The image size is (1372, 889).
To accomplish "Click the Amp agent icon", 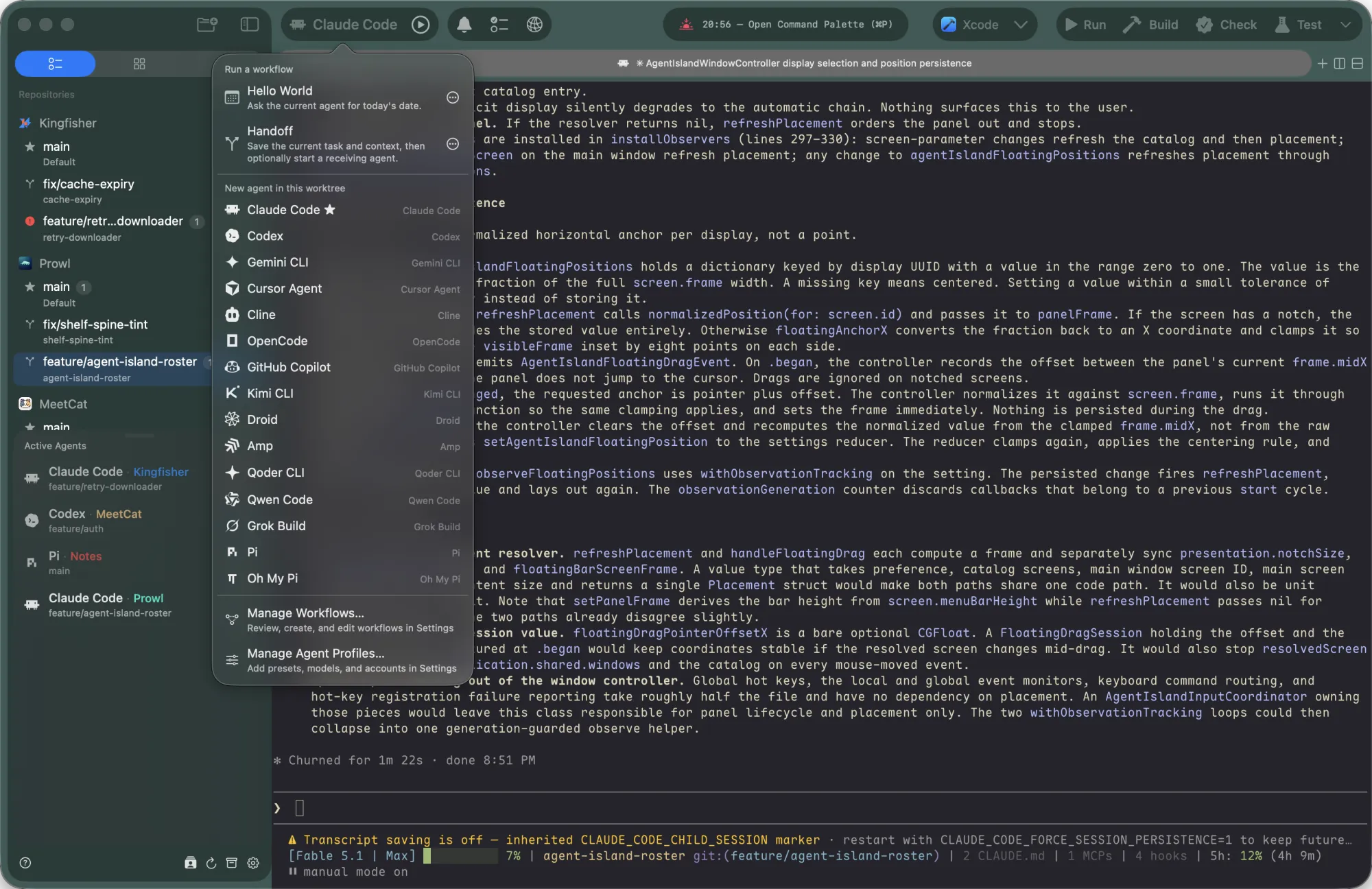I will 233,446.
